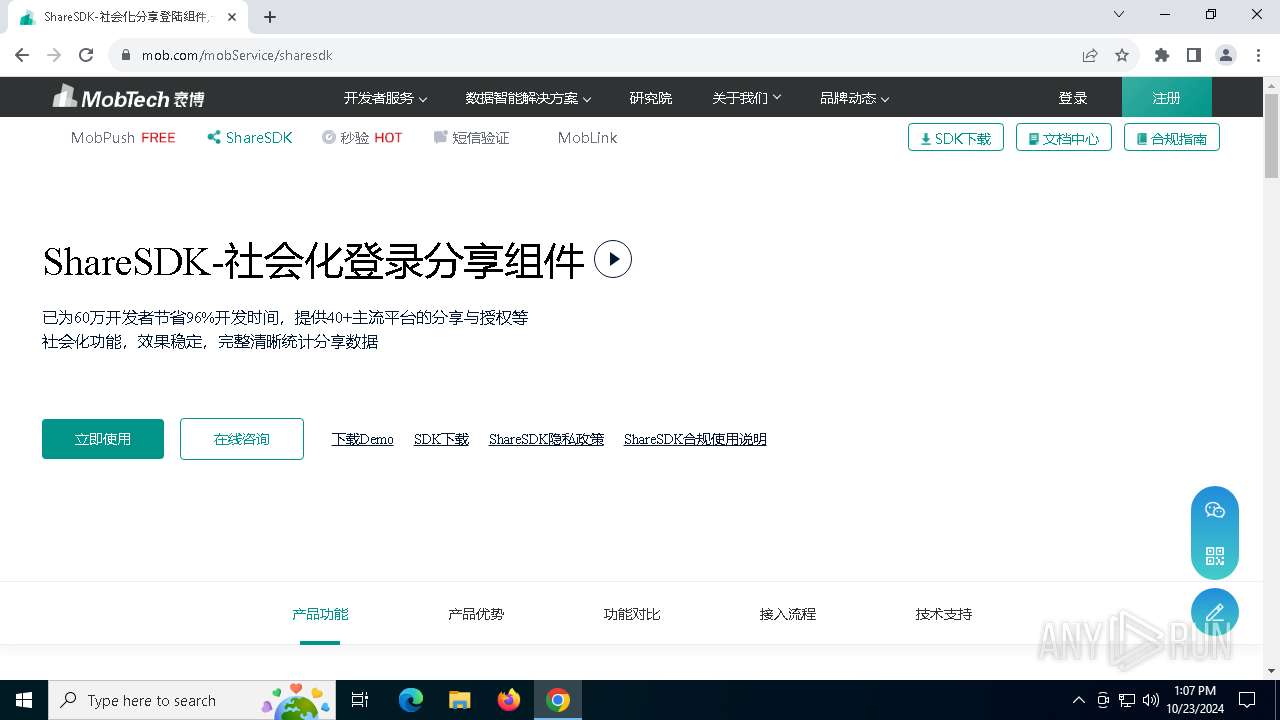Switch to the 产品优势 section tab
Screen dimensions: 1280x720
476,614
